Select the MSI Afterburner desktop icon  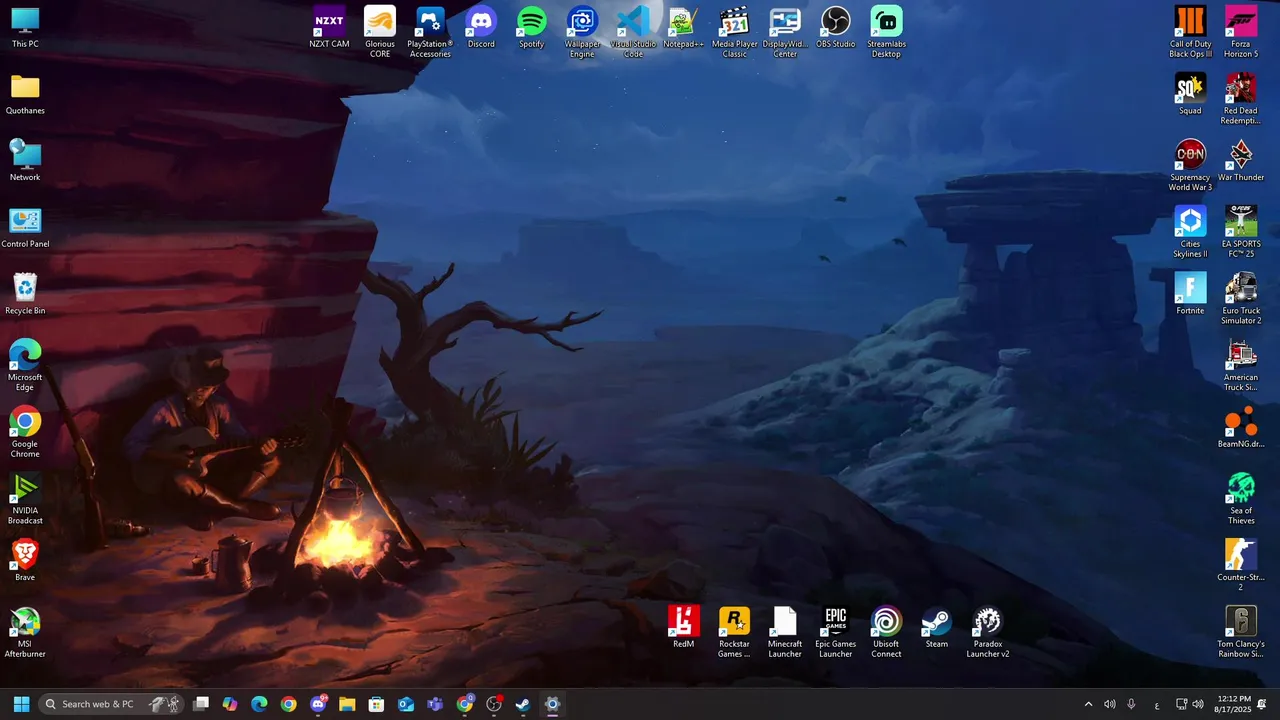[x=25, y=632]
